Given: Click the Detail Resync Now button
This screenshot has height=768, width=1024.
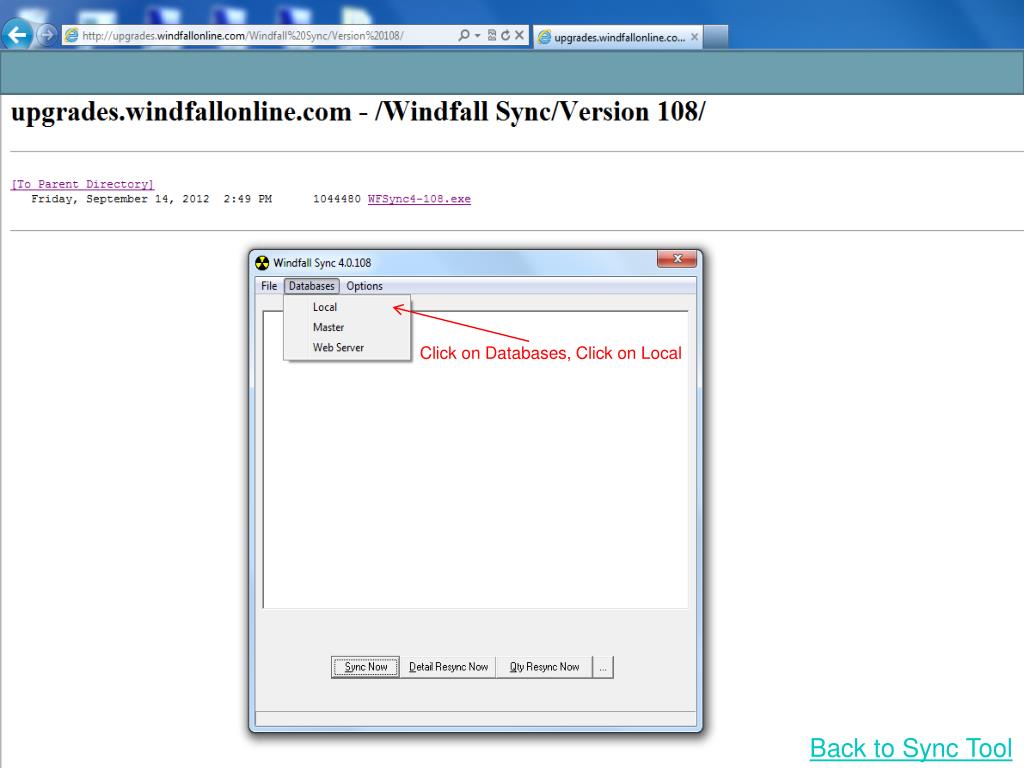Looking at the screenshot, I should coord(449,667).
